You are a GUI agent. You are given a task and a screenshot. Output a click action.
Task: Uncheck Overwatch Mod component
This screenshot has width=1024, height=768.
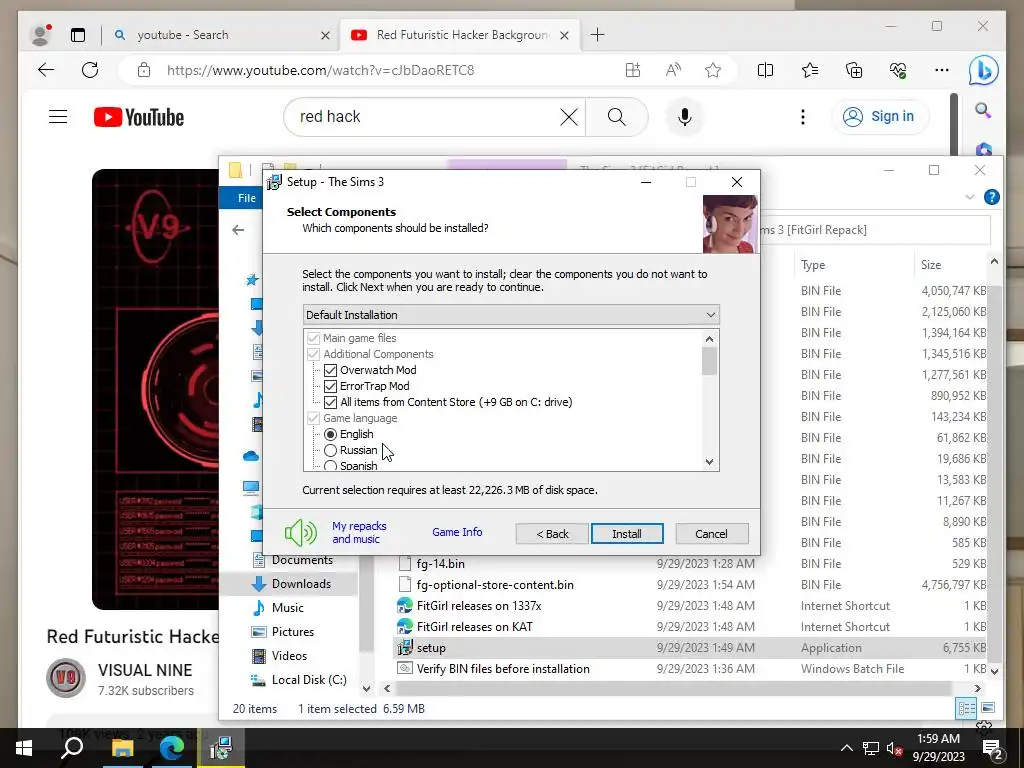click(x=330, y=370)
